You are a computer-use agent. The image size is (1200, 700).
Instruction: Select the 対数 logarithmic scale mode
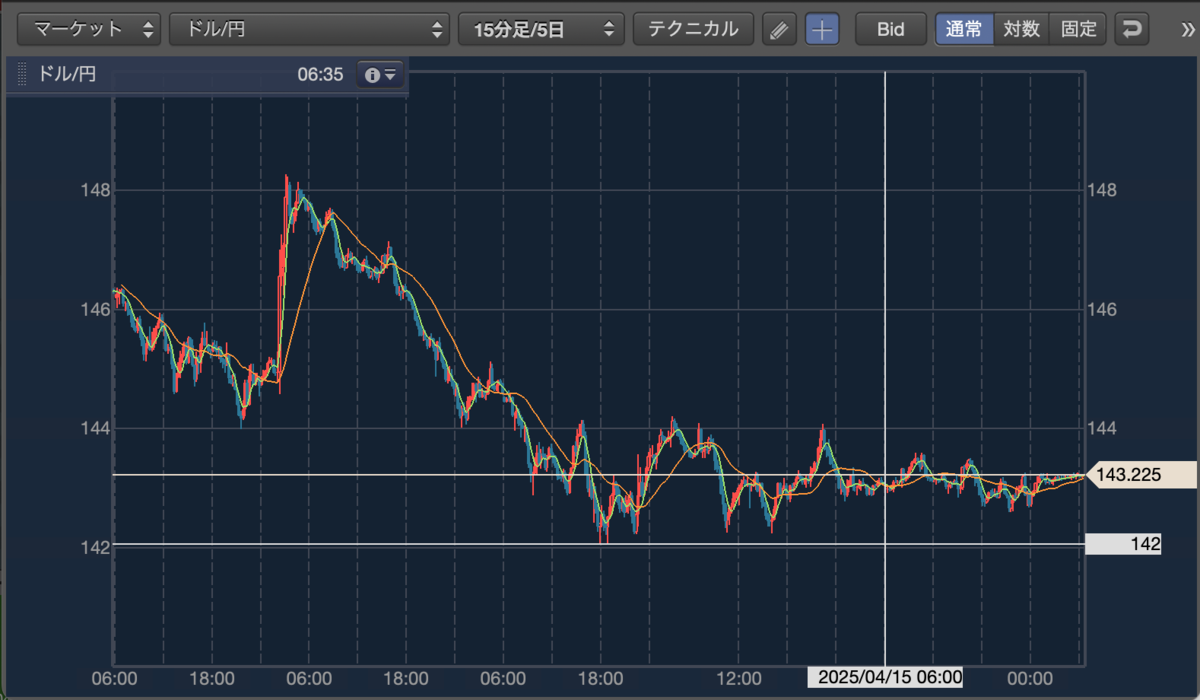[x=1022, y=29]
